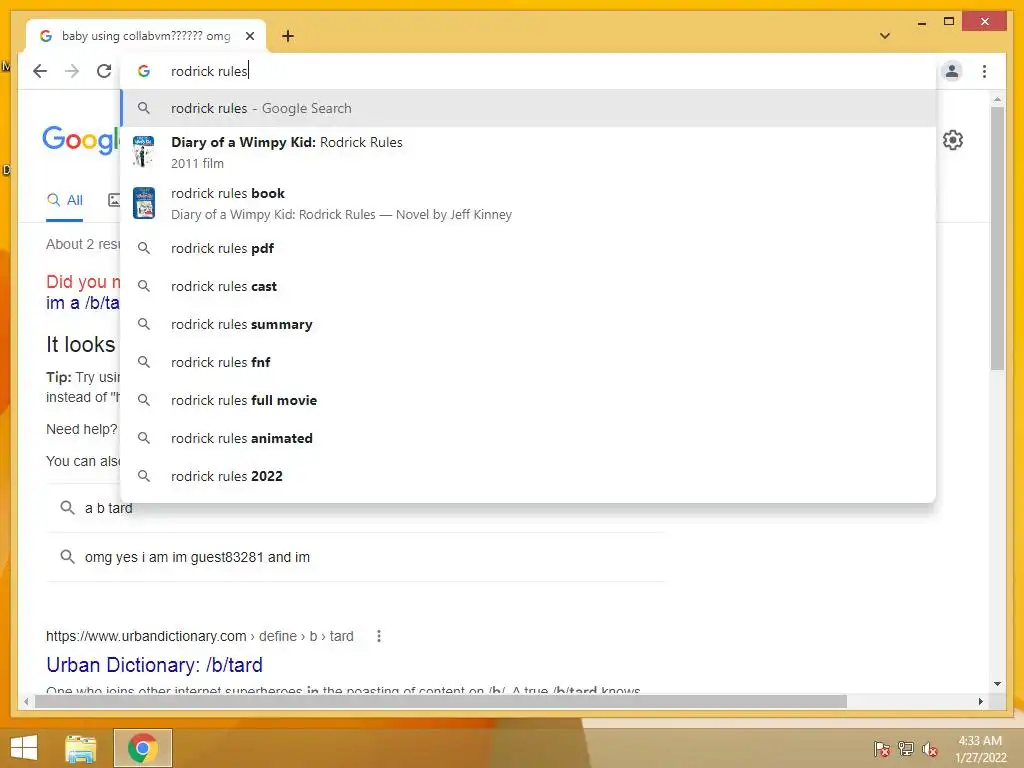1024x768 pixels.
Task: Open the clock showing 4:33 AM
Action: tap(981, 749)
